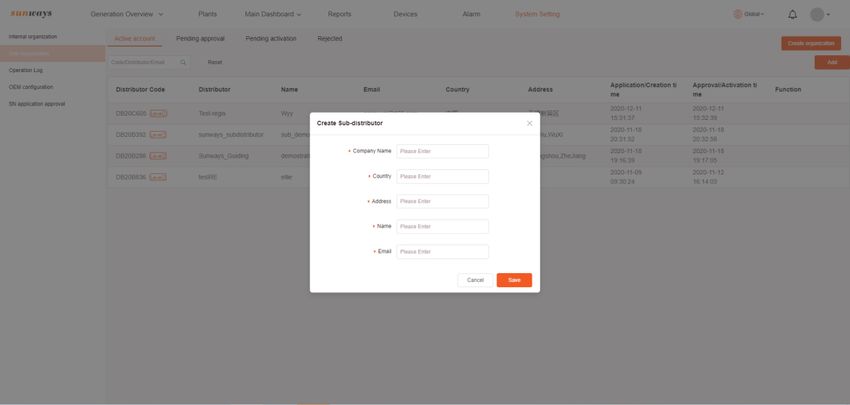Image resolution: width=850 pixels, height=405 pixels.
Task: Click badge next to code DB20C605
Action: [158, 113]
